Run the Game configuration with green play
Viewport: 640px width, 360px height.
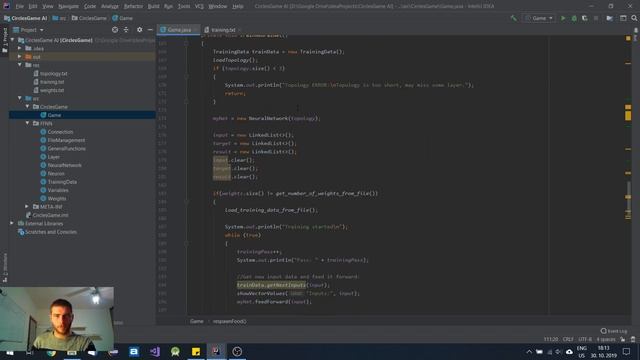click(x=563, y=18)
